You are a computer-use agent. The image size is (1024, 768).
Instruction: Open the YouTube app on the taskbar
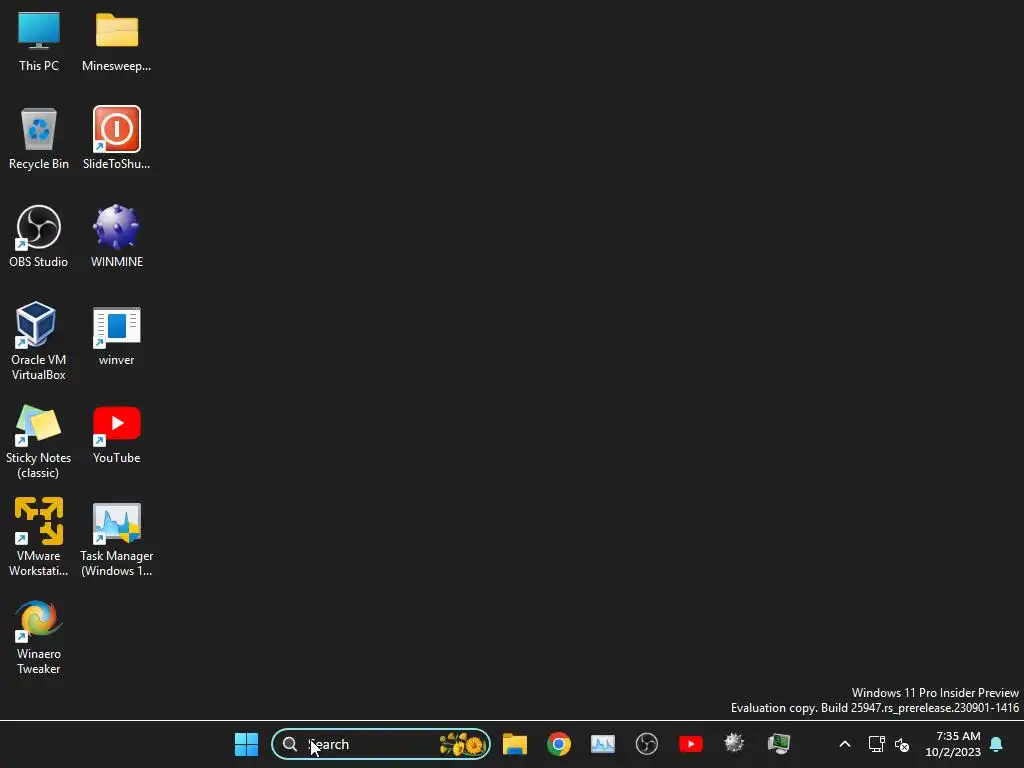click(x=690, y=744)
